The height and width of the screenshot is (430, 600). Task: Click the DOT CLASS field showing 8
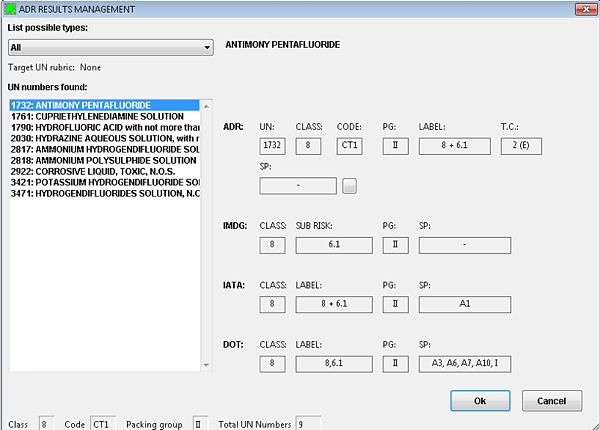[x=272, y=364]
